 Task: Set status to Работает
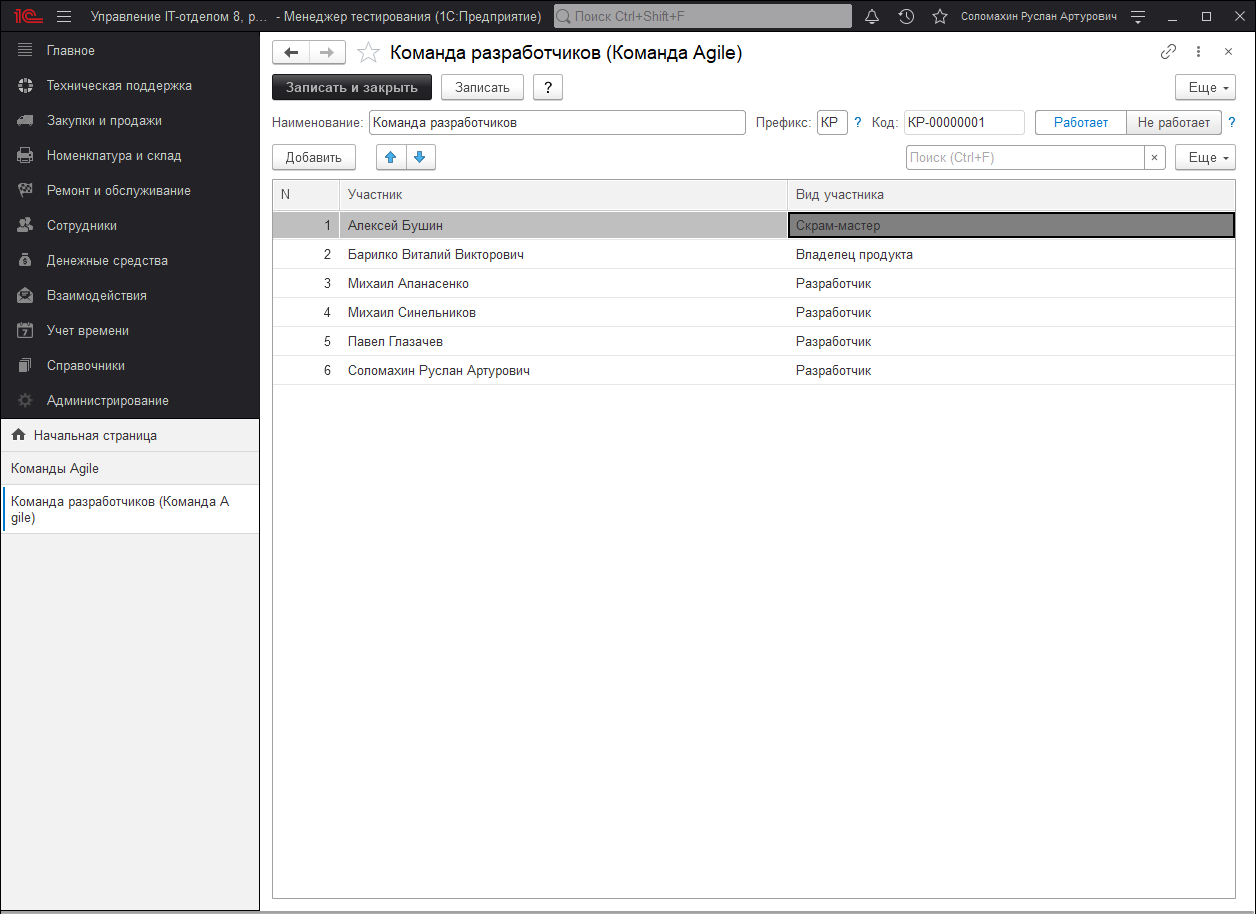[x=1080, y=122]
